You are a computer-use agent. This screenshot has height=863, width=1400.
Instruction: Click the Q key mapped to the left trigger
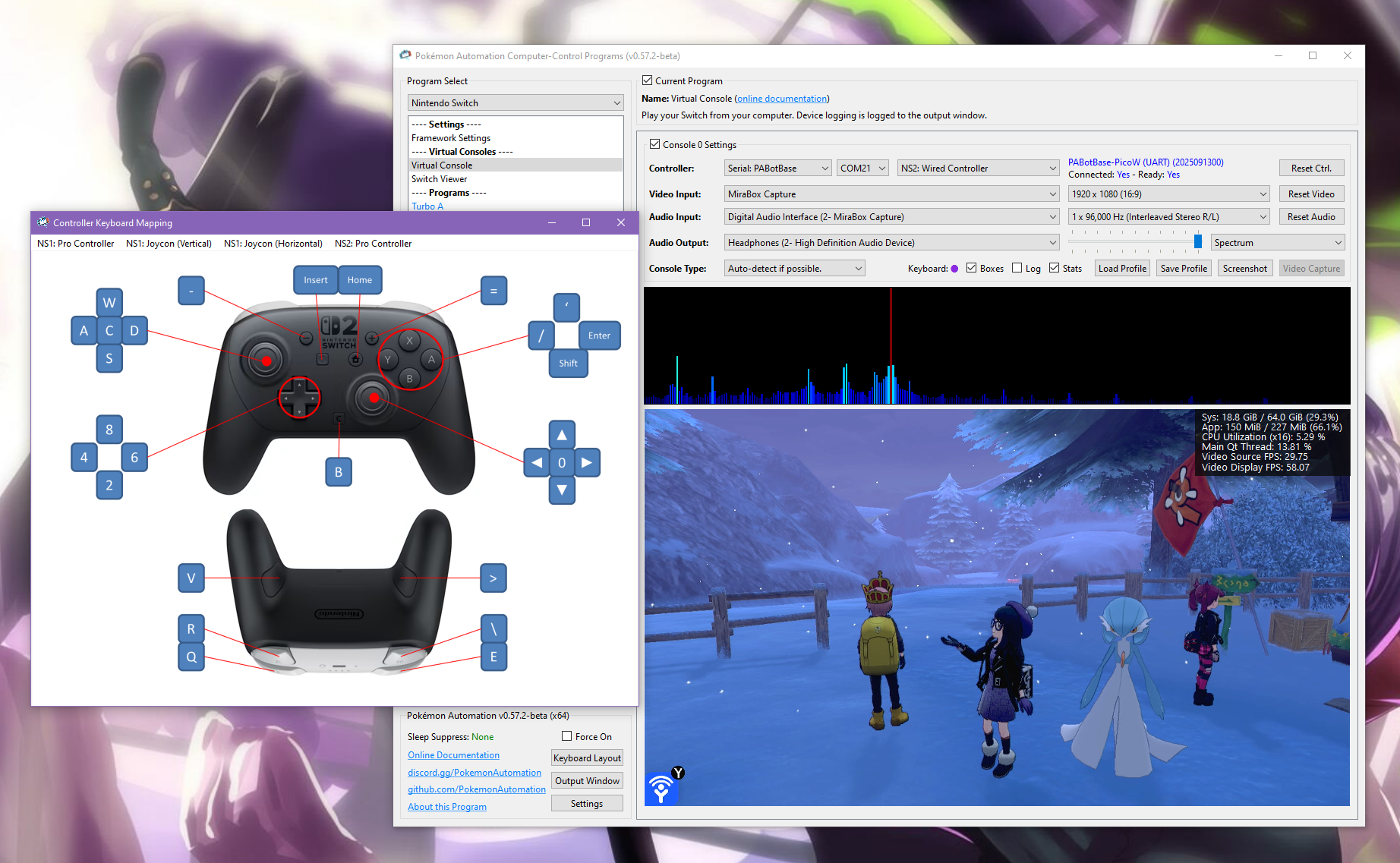point(191,657)
